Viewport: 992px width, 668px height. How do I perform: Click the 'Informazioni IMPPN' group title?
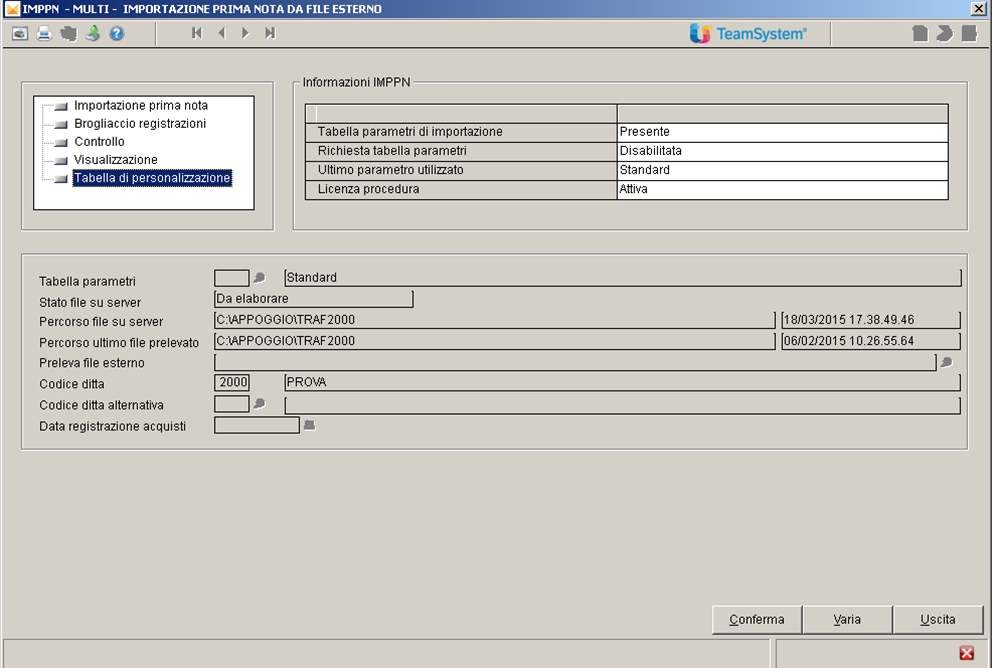coord(356,82)
